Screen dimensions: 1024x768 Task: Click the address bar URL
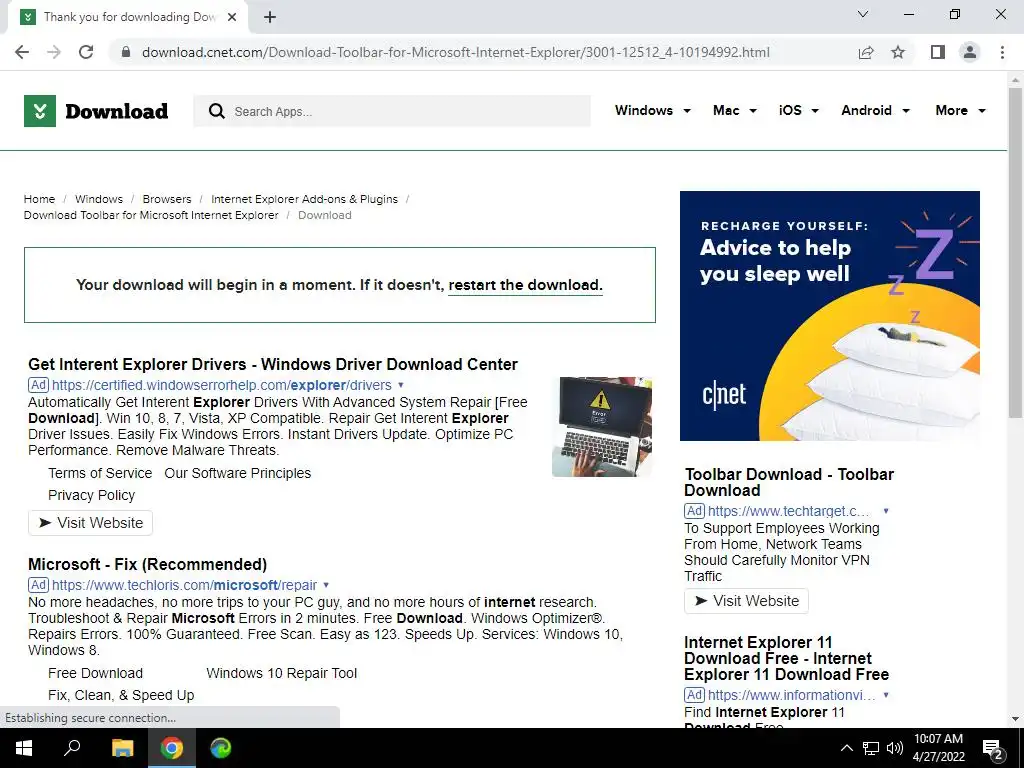click(456, 52)
